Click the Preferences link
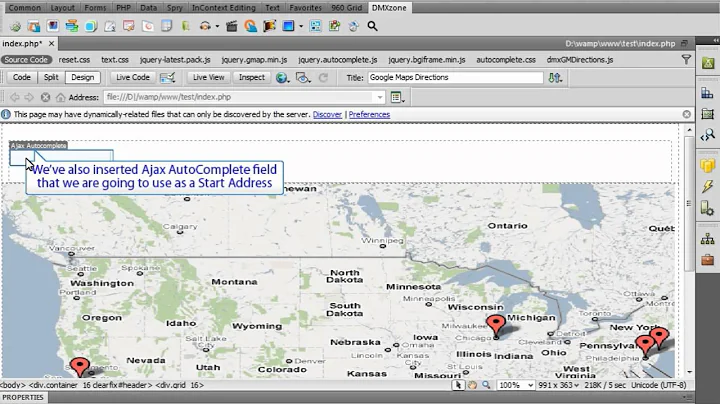The image size is (720, 404). [x=369, y=114]
